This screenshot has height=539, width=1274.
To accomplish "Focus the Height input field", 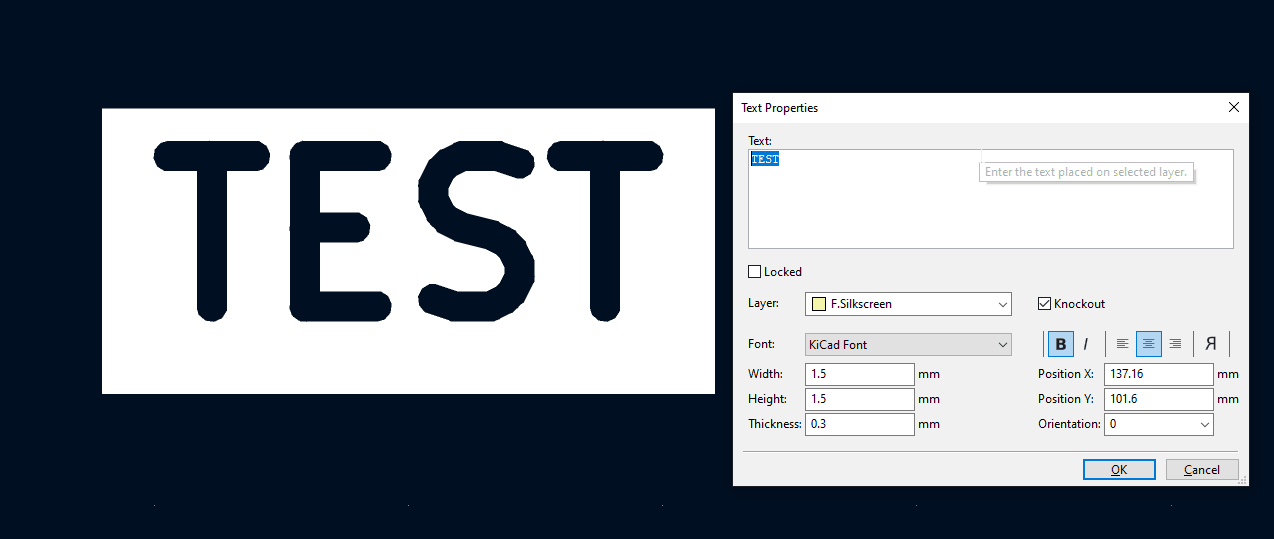I will (x=860, y=399).
